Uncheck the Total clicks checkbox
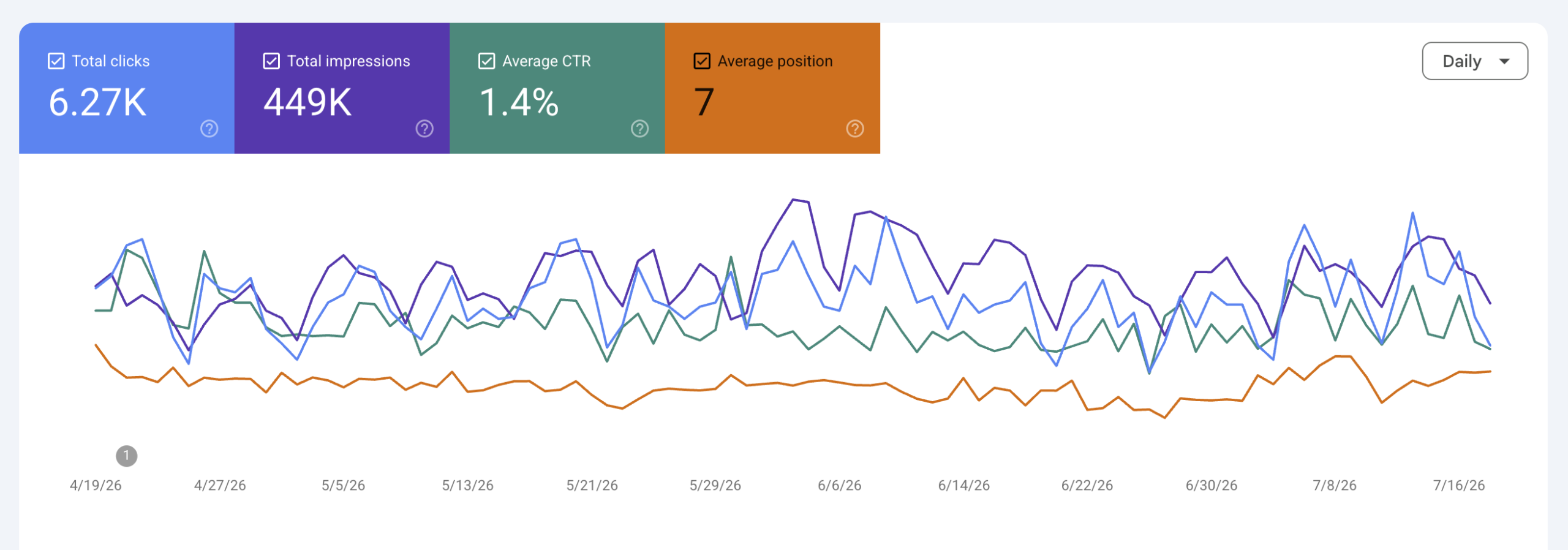Viewport: 1568px width, 550px height. 56,61
